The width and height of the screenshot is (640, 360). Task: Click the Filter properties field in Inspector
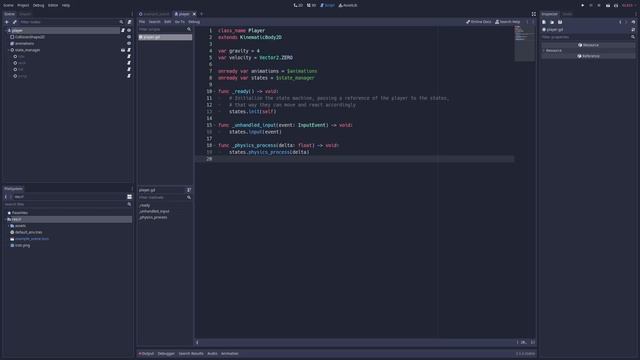(x=588, y=37)
